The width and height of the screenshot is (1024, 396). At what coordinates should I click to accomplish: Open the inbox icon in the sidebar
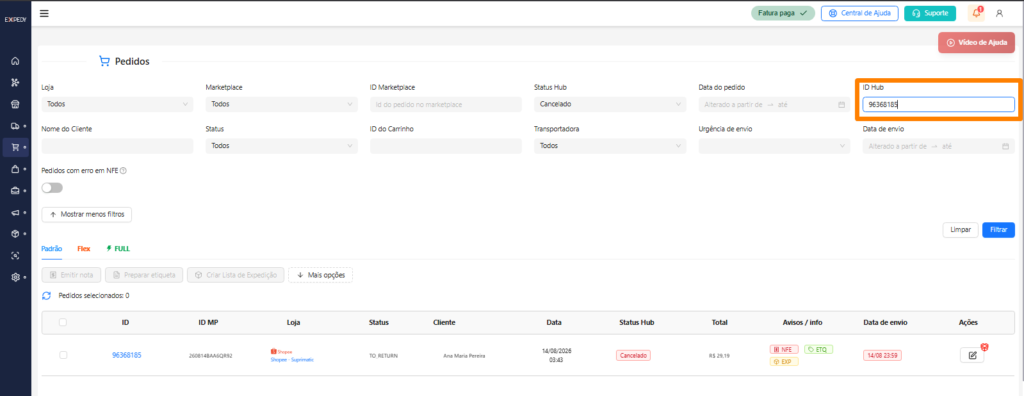16,190
